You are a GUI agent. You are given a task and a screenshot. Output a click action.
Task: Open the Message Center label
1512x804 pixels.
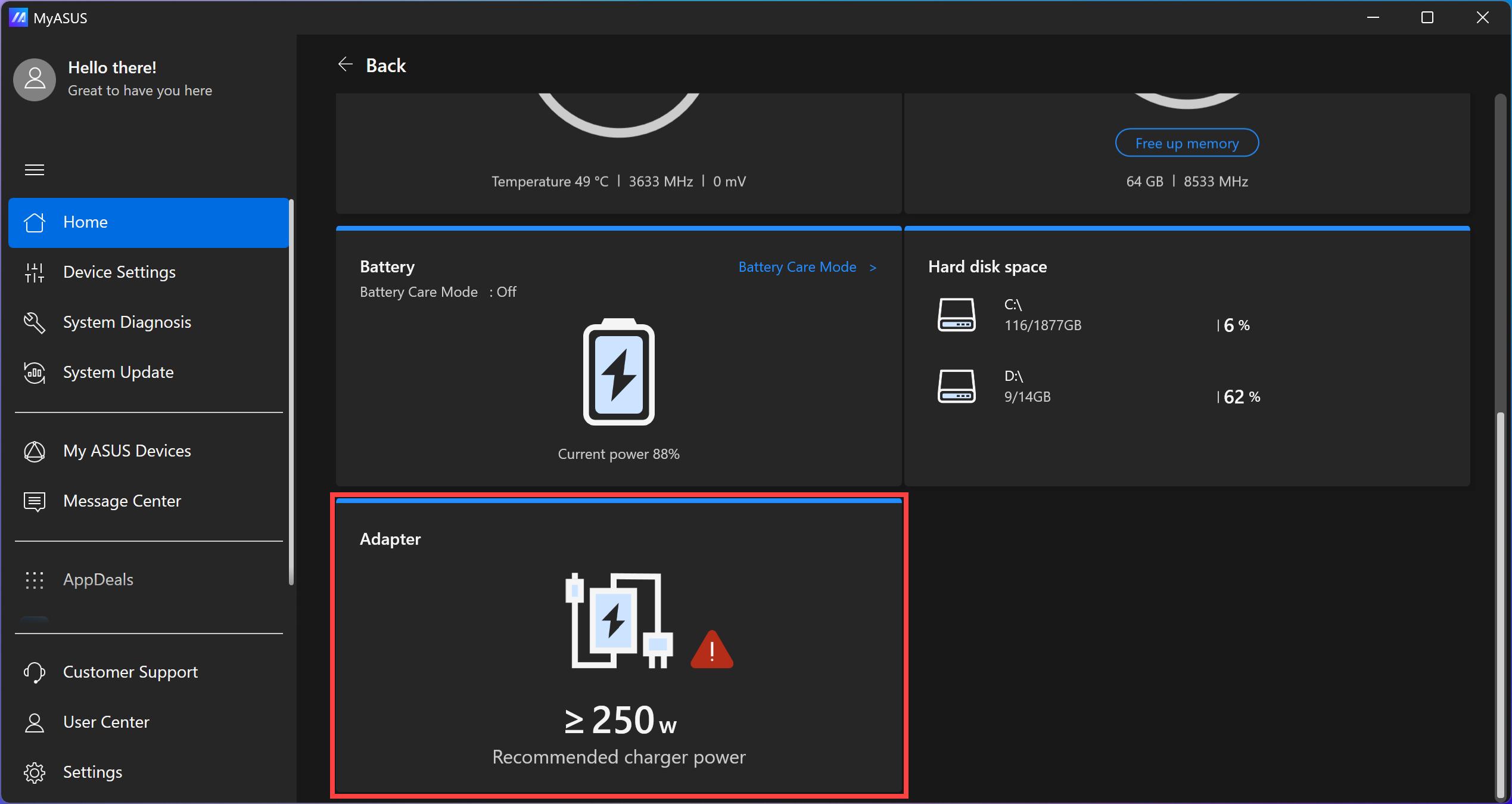[x=122, y=501]
